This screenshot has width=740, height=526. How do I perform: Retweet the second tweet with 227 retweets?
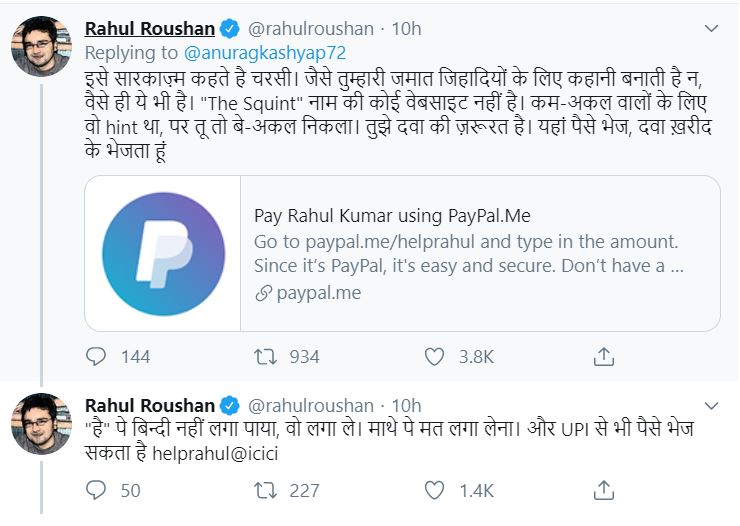click(x=265, y=490)
